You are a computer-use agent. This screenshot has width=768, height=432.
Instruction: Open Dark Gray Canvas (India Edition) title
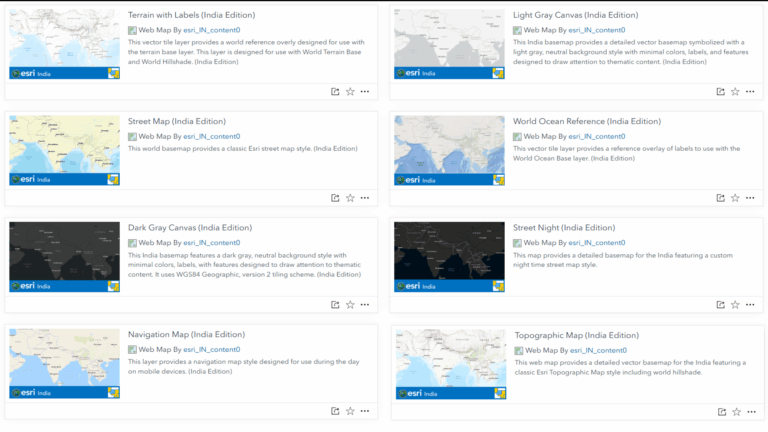coord(190,228)
